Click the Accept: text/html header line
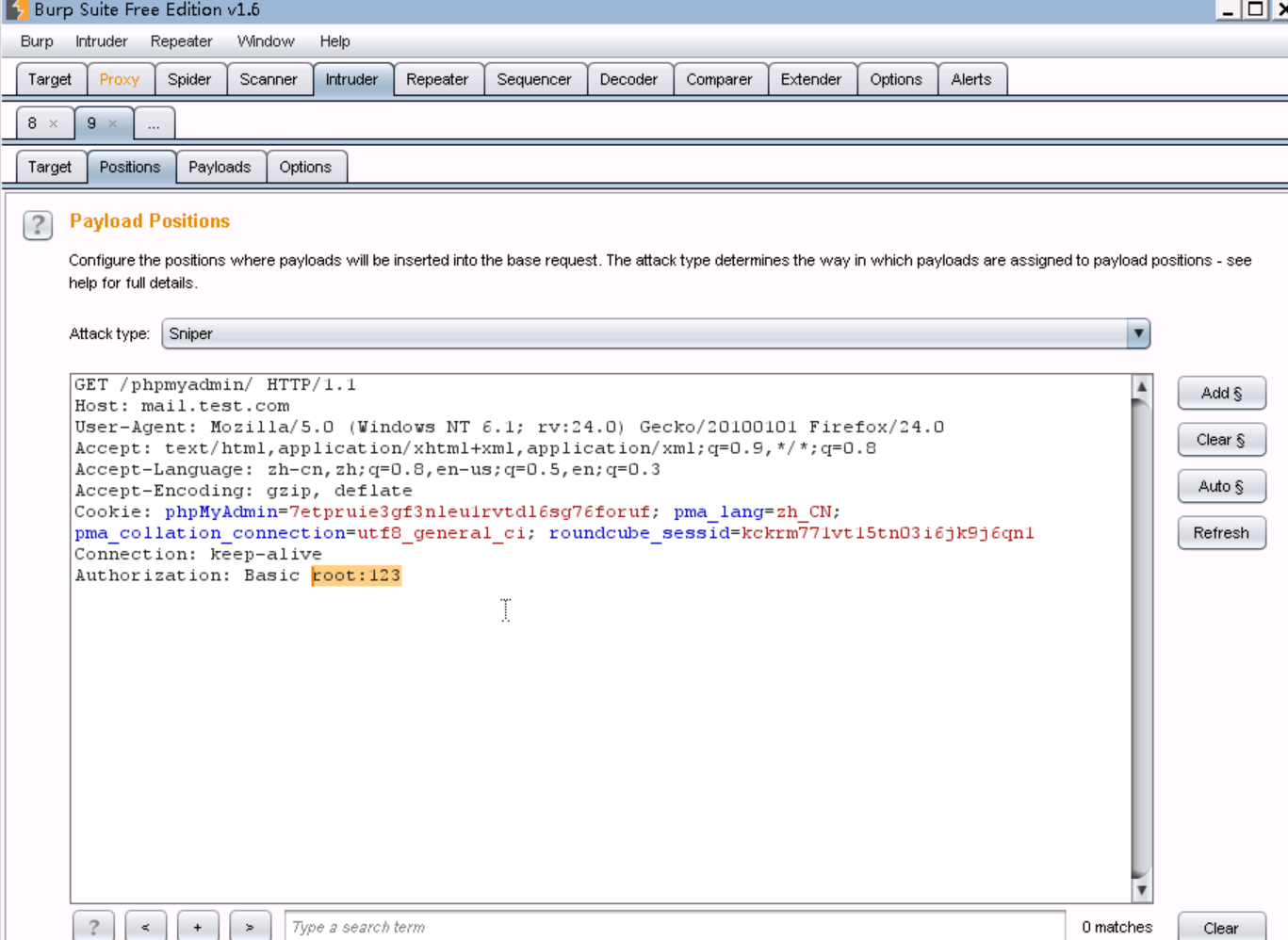1288x940 pixels. (476, 448)
